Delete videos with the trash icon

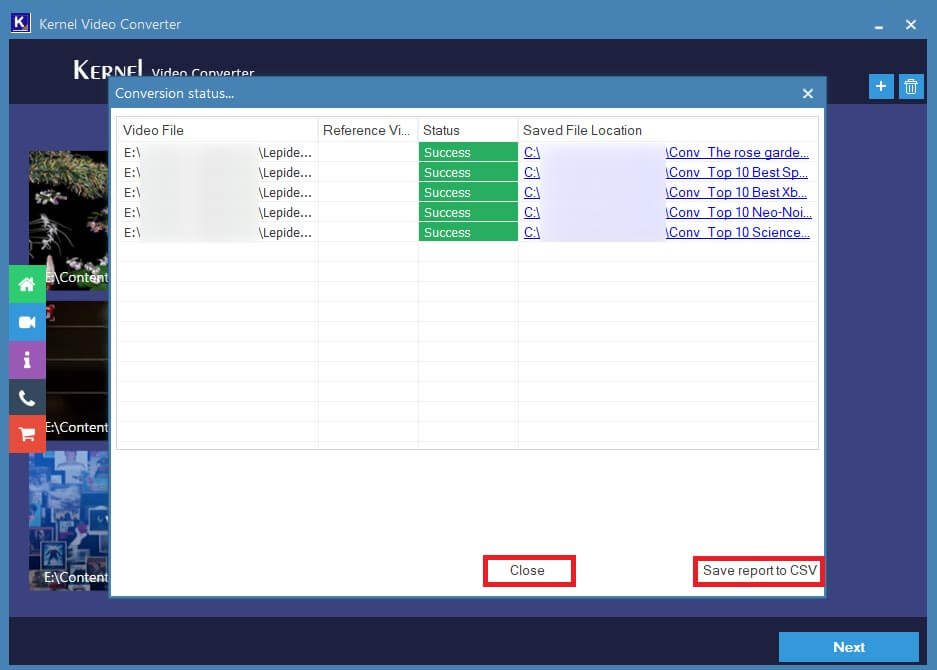coord(911,87)
